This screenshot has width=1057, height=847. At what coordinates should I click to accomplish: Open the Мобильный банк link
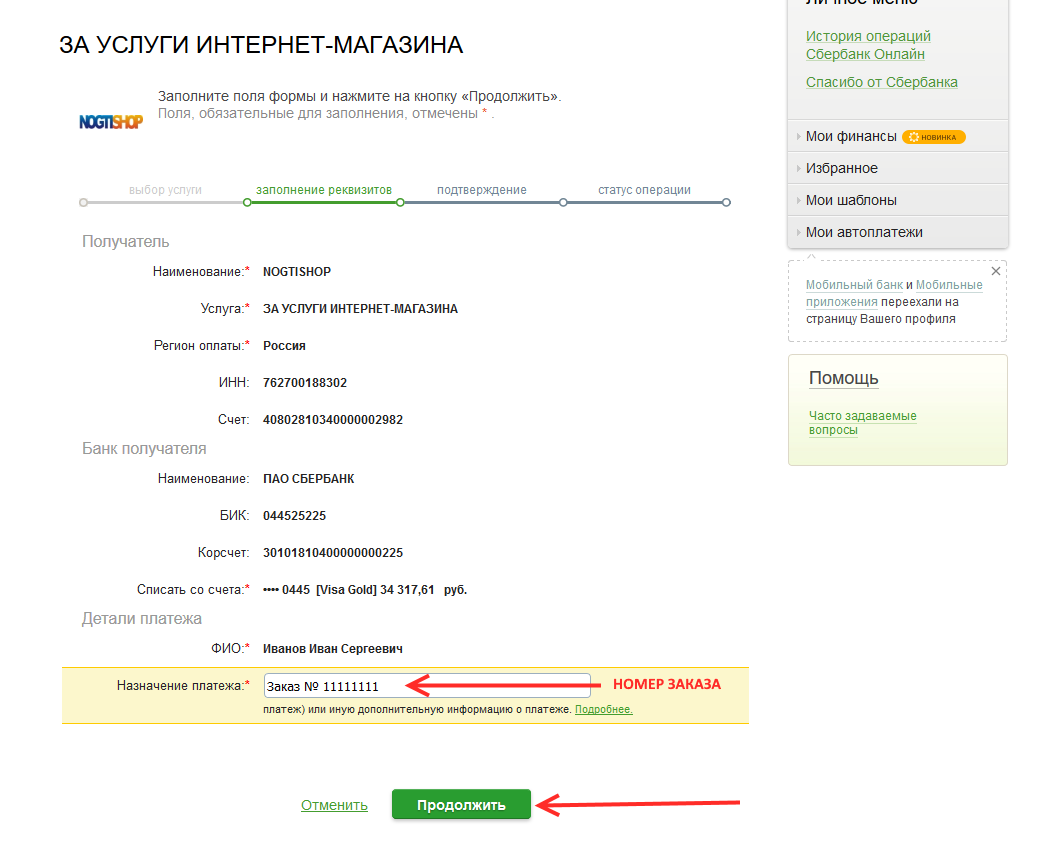(x=854, y=285)
